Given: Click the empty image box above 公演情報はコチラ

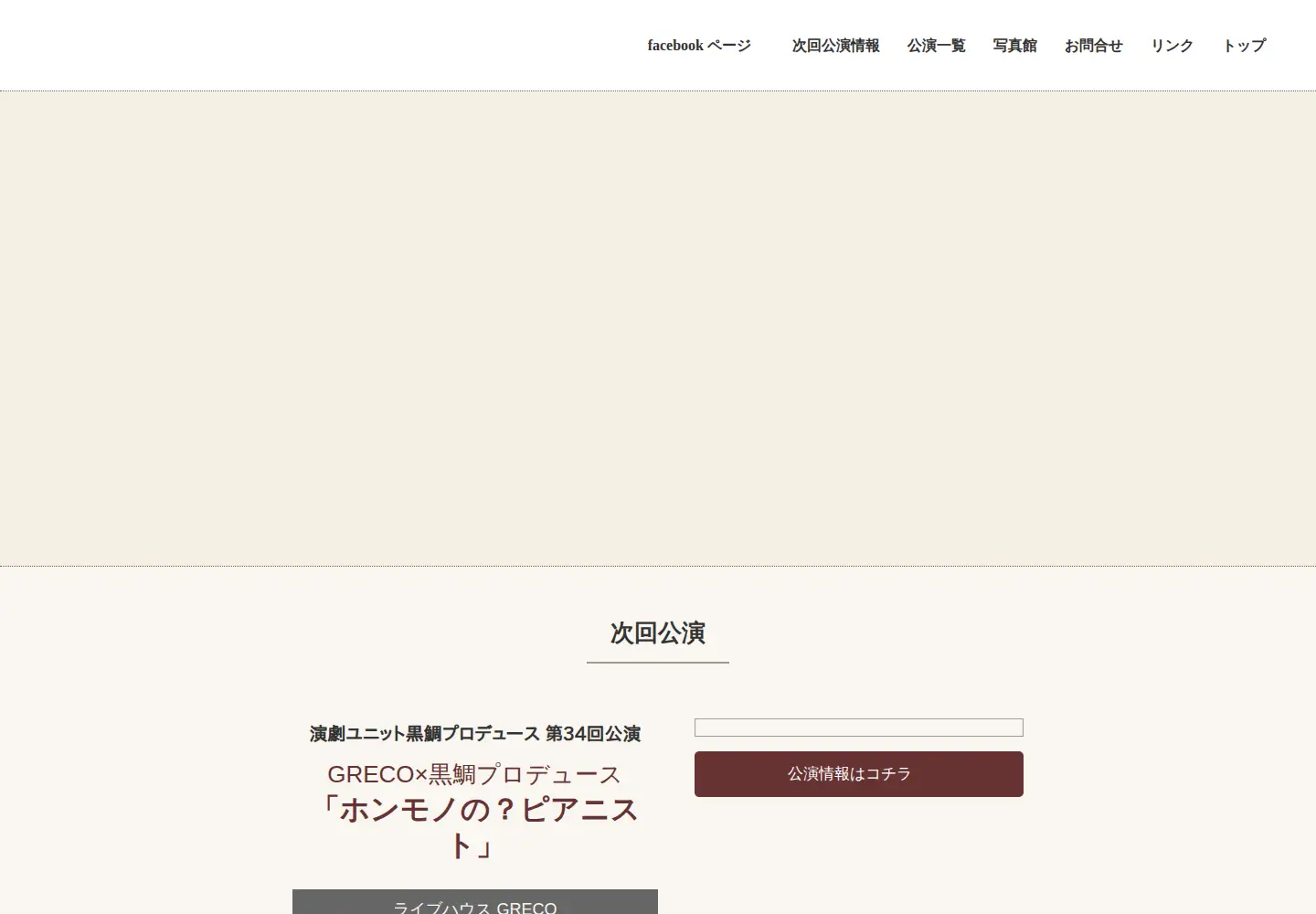Looking at the screenshot, I should coord(859,728).
